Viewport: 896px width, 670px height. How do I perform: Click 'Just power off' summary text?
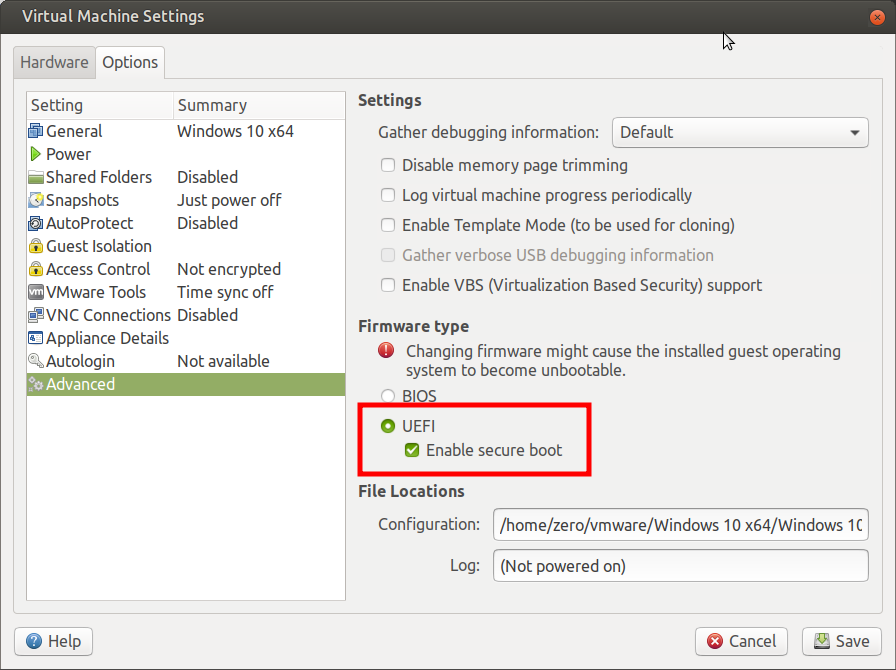[x=229, y=200]
